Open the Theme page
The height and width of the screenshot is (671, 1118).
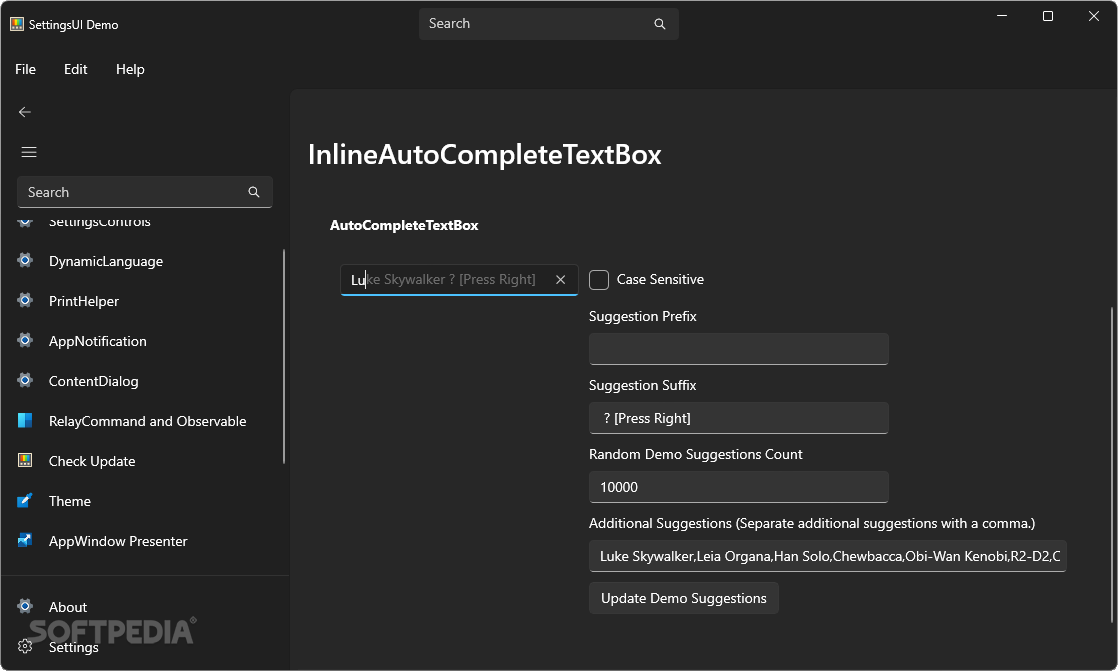(x=143, y=501)
